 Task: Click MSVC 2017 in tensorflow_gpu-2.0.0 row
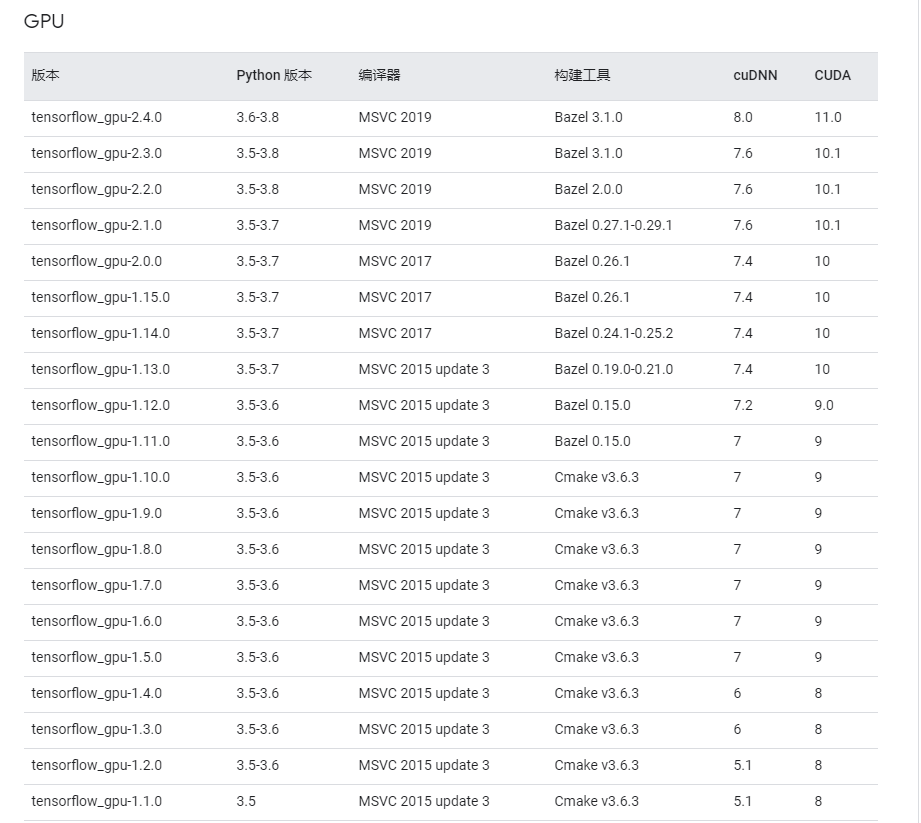click(x=395, y=261)
